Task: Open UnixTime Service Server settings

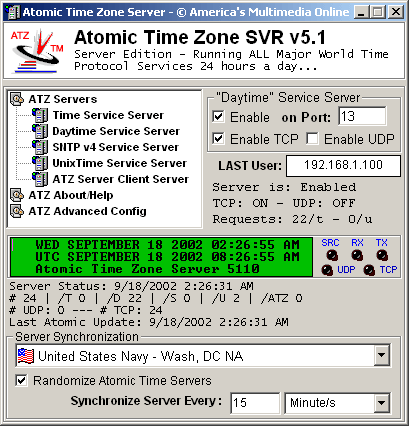Action: click(x=120, y=163)
